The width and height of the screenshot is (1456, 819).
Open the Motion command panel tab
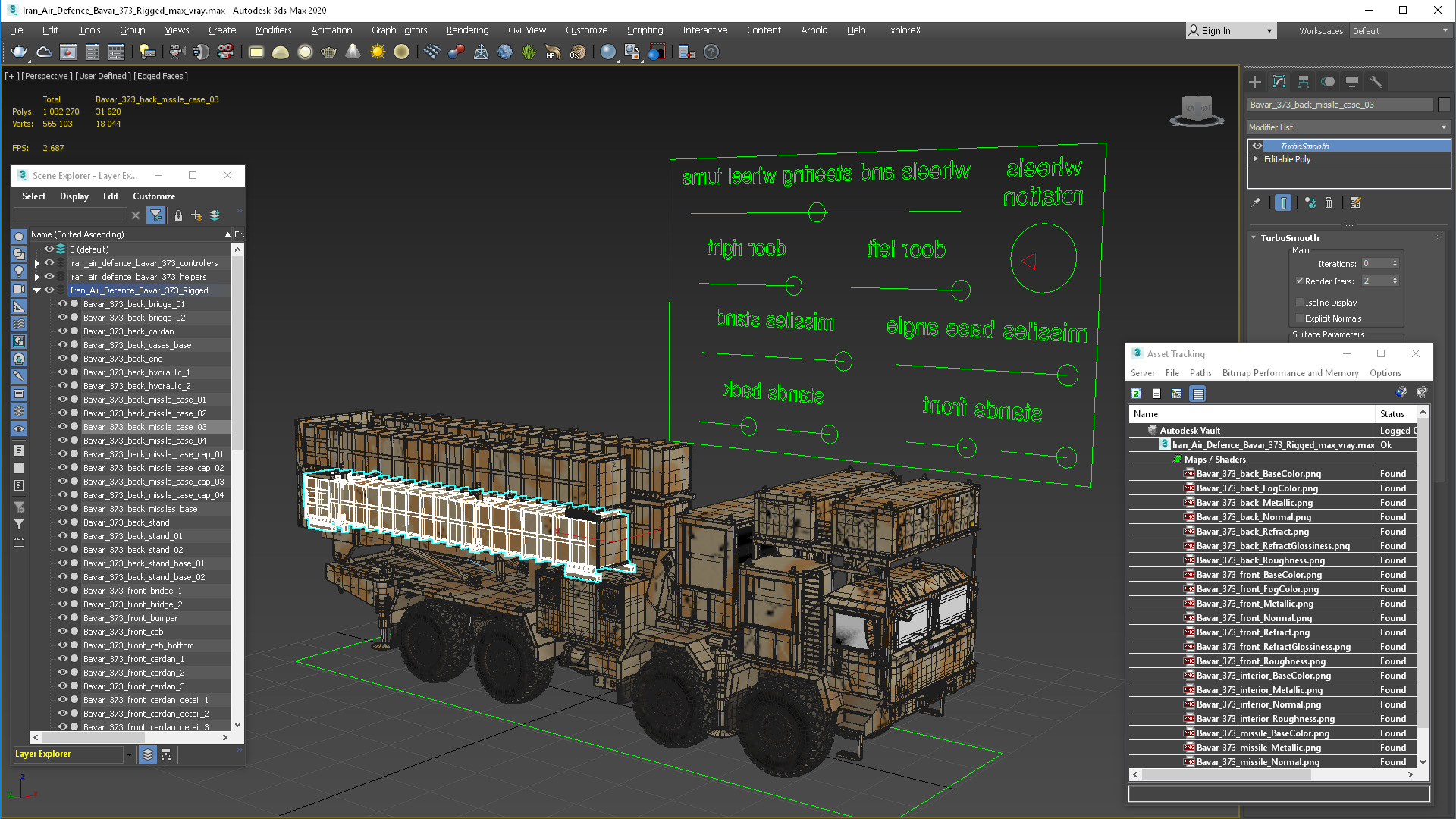1328,82
